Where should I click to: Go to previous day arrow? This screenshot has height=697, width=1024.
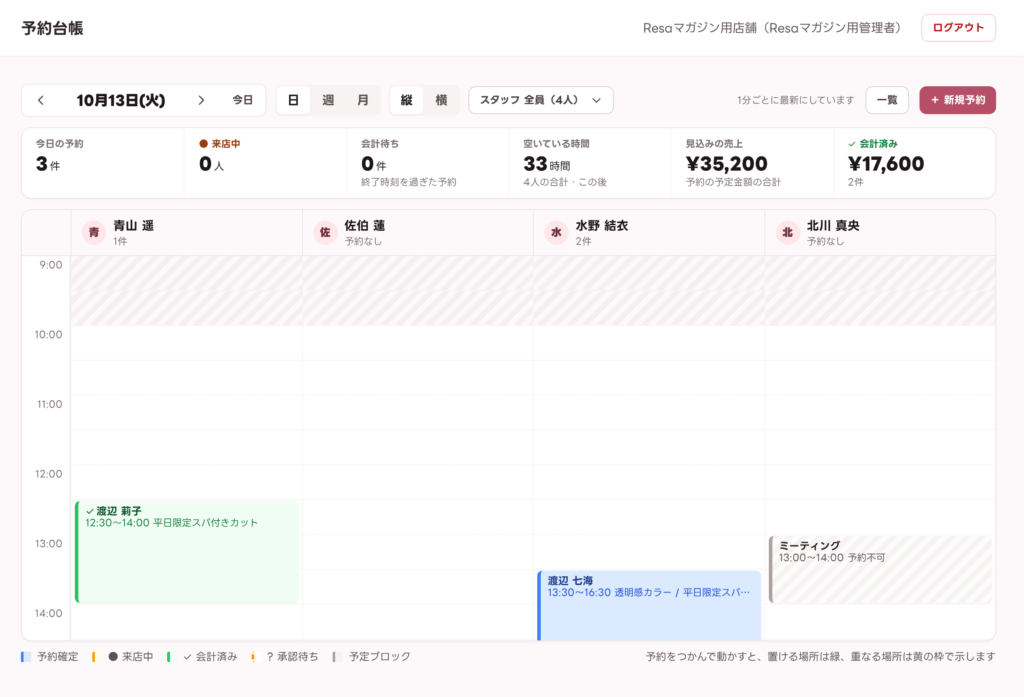coord(41,100)
